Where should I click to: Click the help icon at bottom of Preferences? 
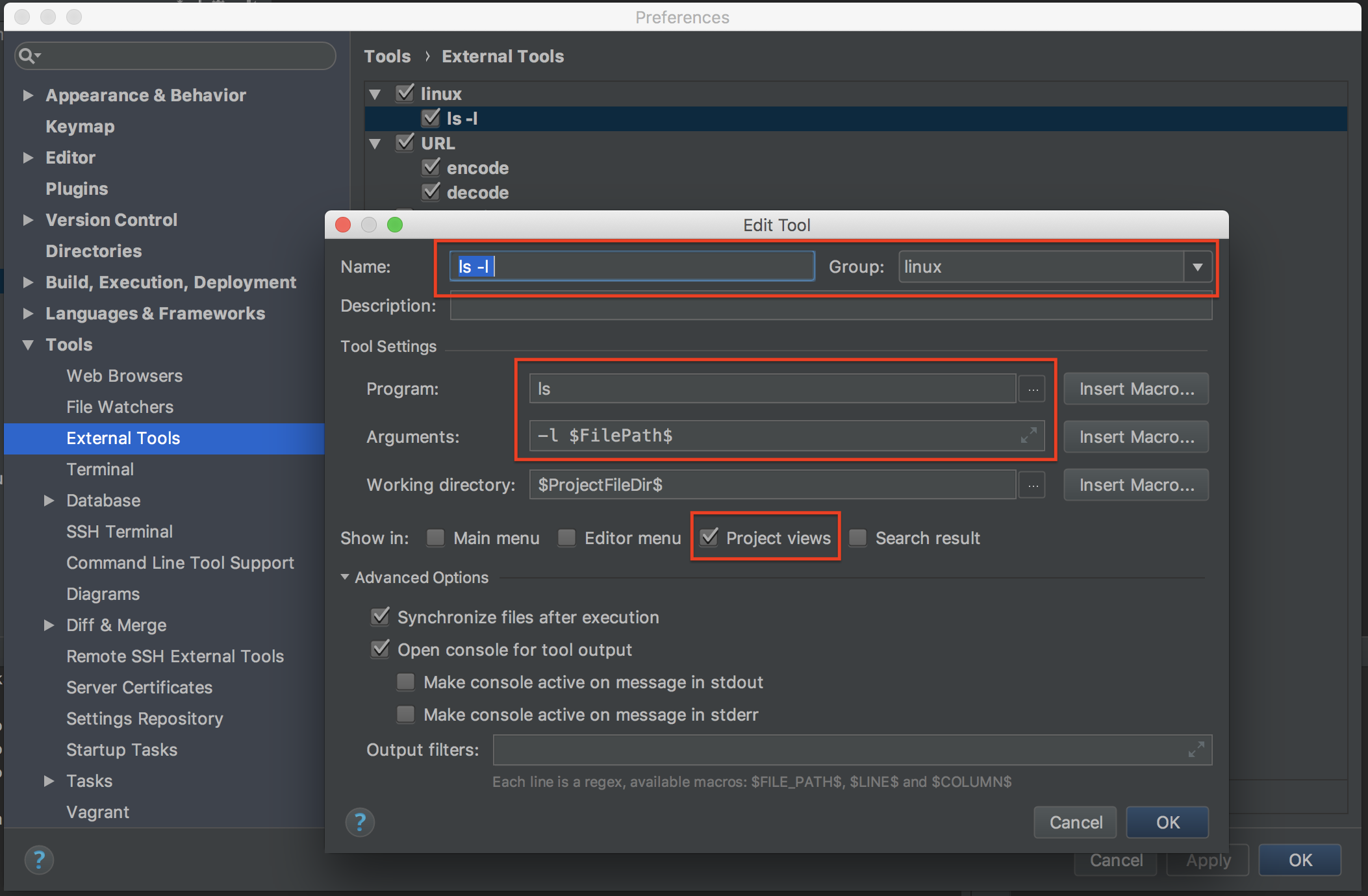click(x=39, y=860)
